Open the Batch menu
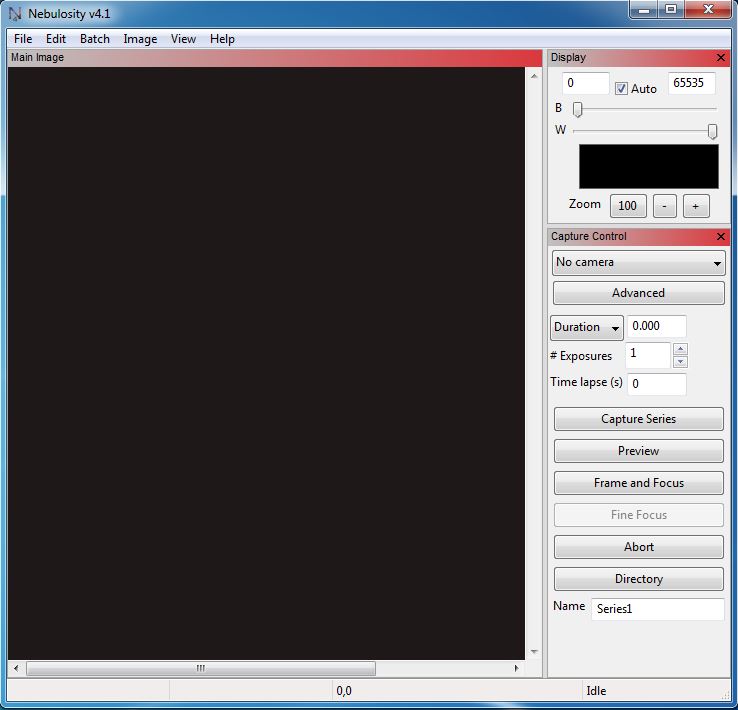Image resolution: width=738 pixels, height=710 pixels. (95, 39)
